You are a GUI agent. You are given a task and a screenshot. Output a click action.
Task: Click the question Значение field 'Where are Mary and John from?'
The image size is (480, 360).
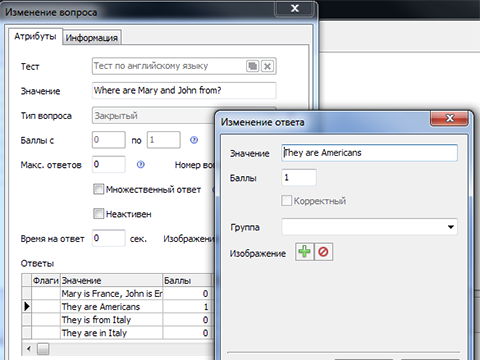[184, 90]
